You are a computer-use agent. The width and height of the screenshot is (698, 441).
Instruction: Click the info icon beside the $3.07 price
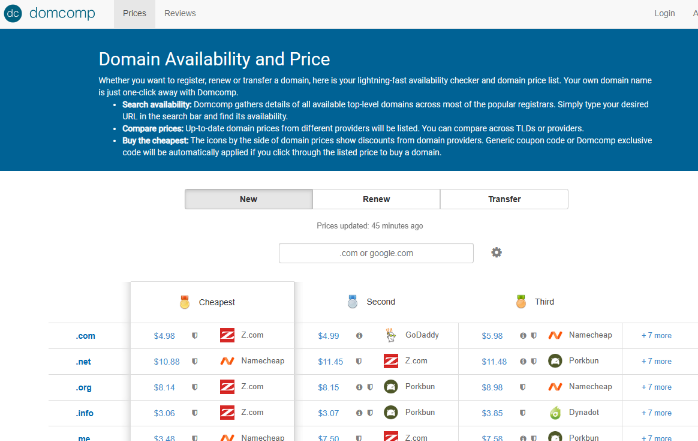(x=359, y=413)
